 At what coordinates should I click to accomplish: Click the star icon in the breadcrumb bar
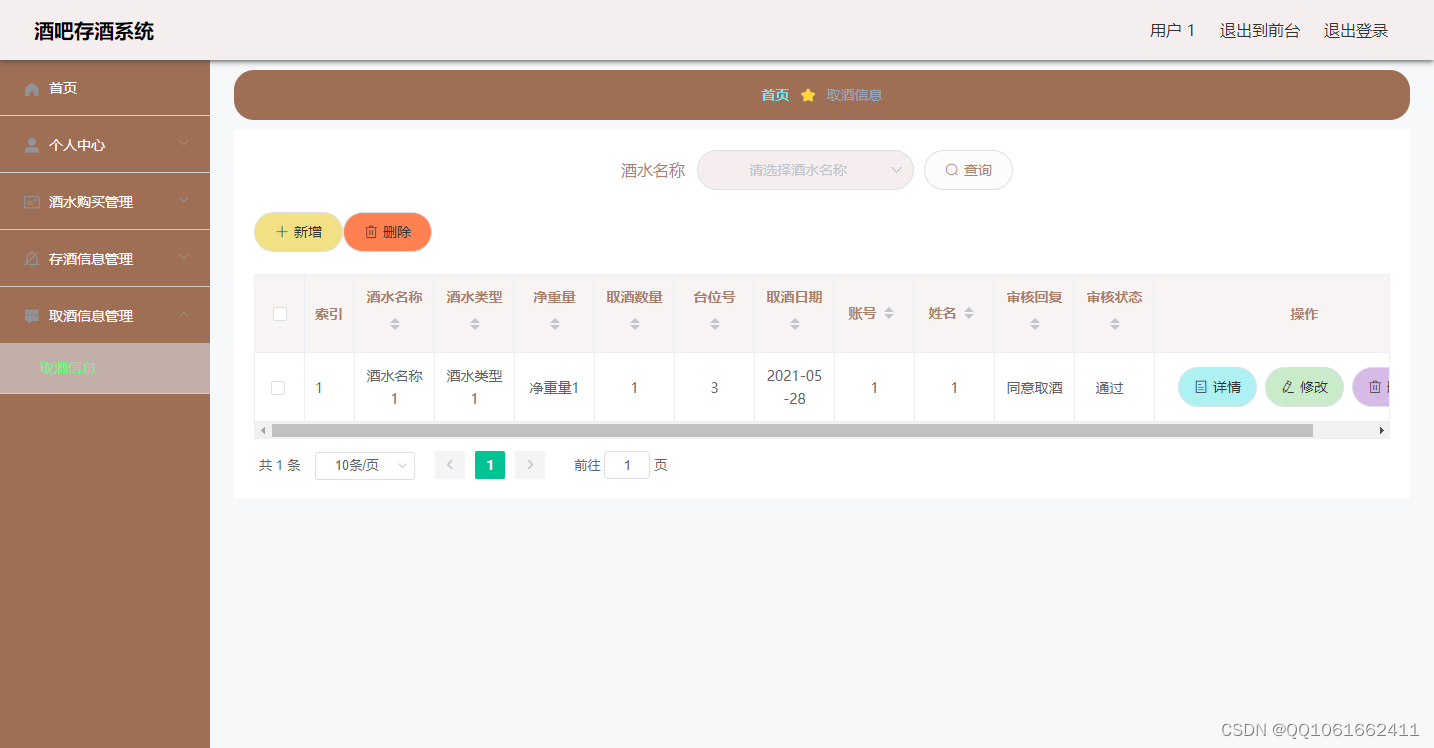click(x=807, y=95)
